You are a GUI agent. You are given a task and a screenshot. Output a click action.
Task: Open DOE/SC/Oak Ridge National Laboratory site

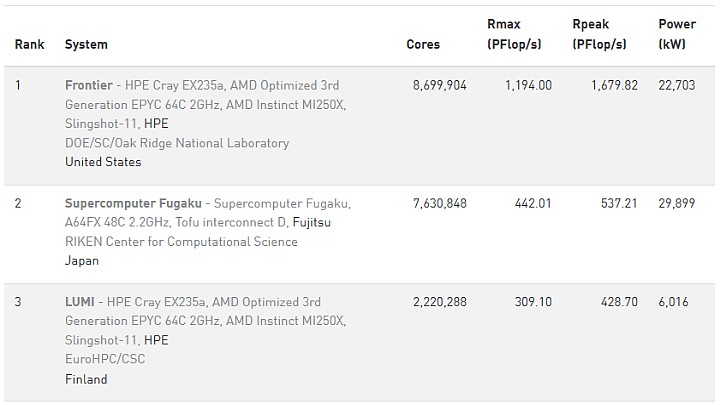point(176,143)
